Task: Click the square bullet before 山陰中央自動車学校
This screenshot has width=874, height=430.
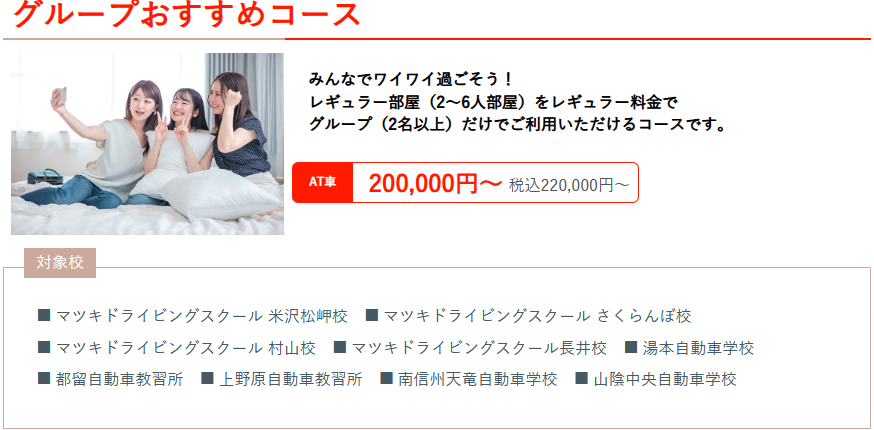Action: pyautogui.click(x=581, y=379)
